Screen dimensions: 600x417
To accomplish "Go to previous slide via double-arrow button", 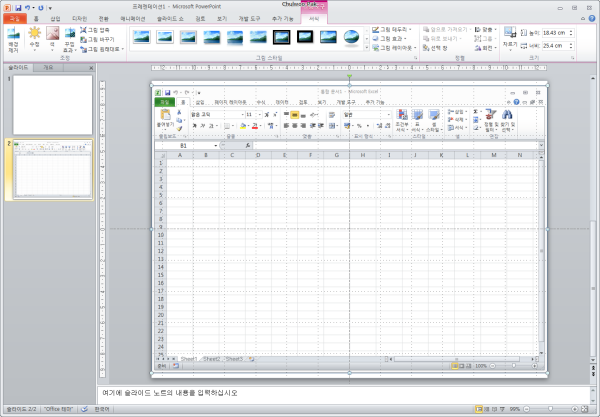I will [x=593, y=367].
